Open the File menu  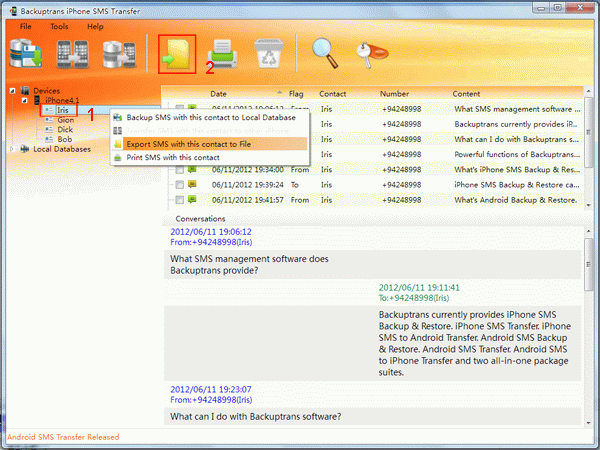(26, 26)
